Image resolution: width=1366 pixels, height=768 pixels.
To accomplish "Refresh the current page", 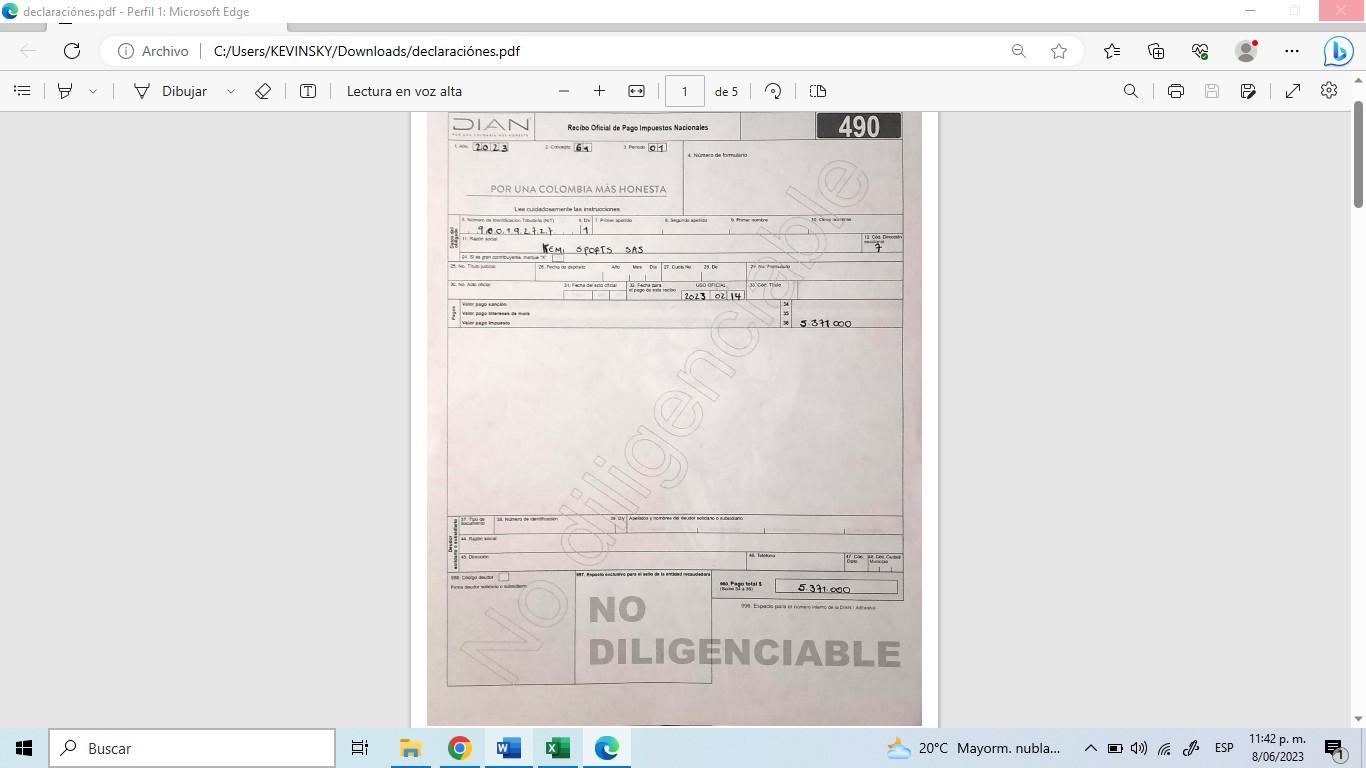I will (72, 51).
